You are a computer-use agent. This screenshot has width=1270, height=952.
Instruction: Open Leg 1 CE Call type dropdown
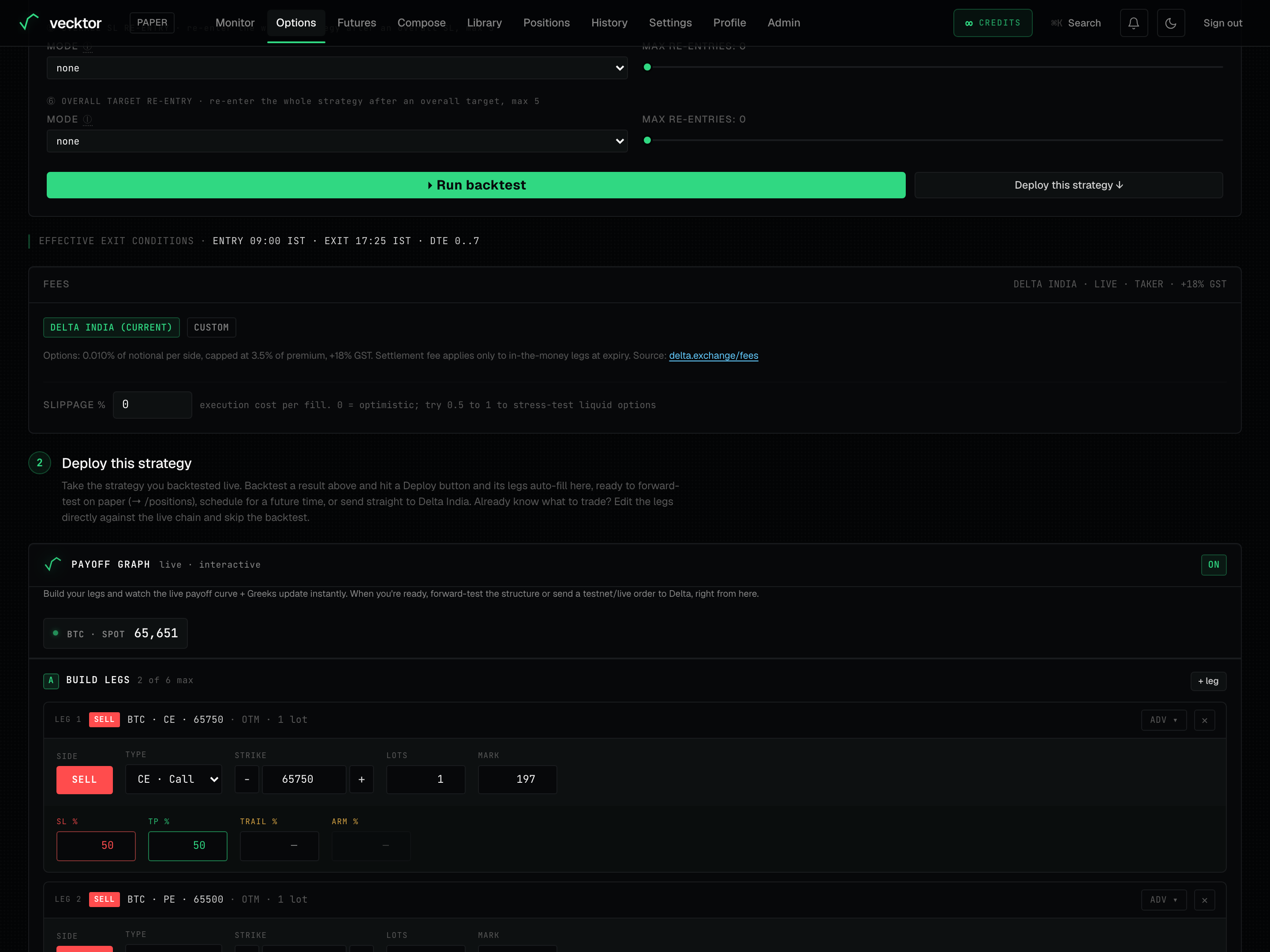click(174, 779)
